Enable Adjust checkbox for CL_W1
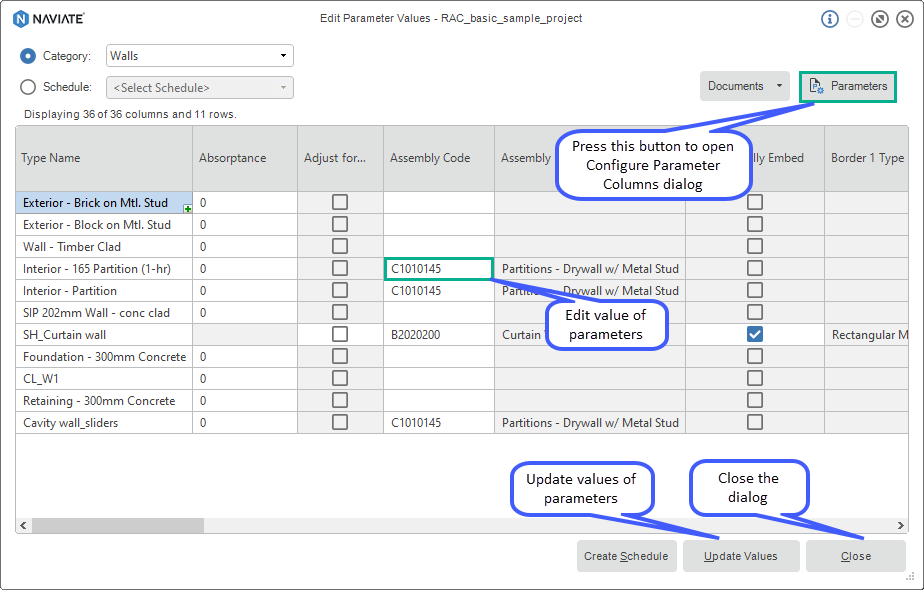Image resolution: width=924 pixels, height=590 pixels. pos(339,378)
